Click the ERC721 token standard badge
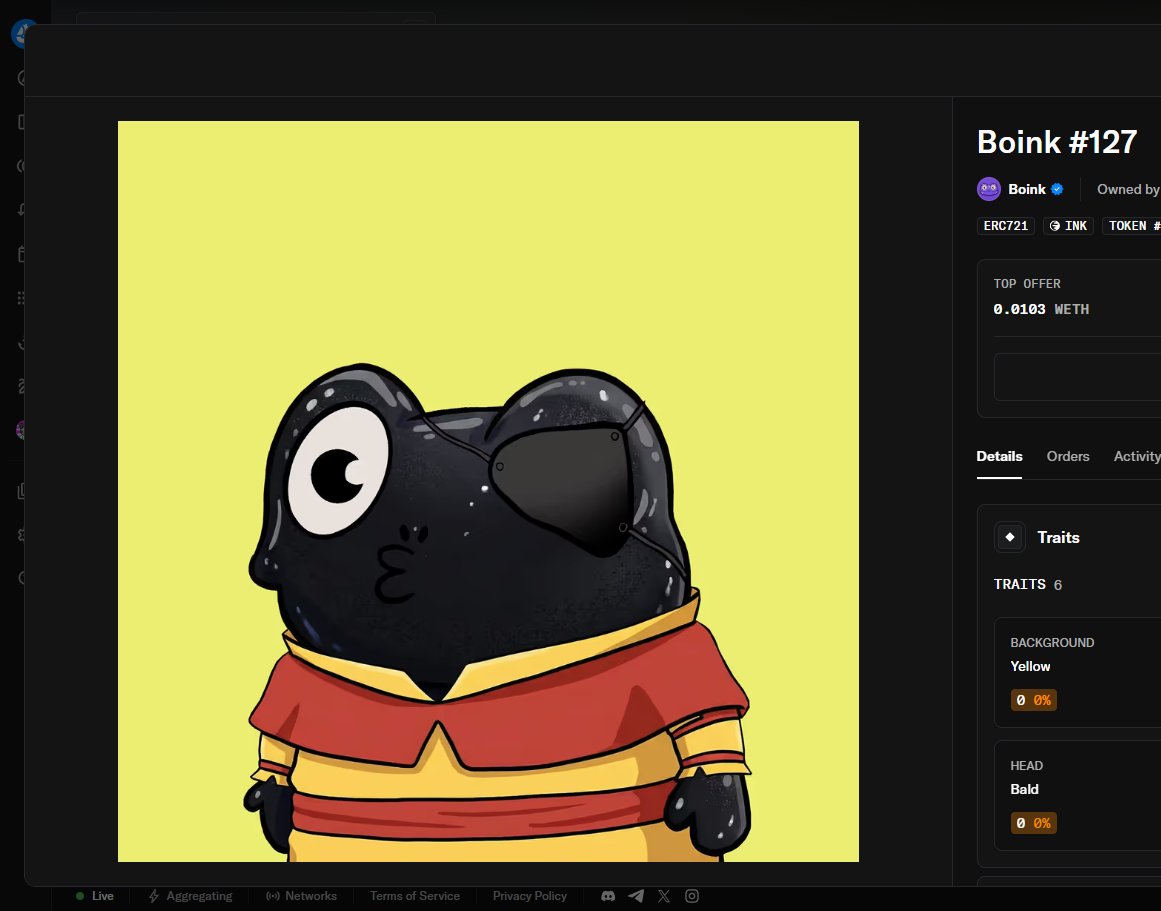This screenshot has width=1161, height=911. pos(1006,226)
